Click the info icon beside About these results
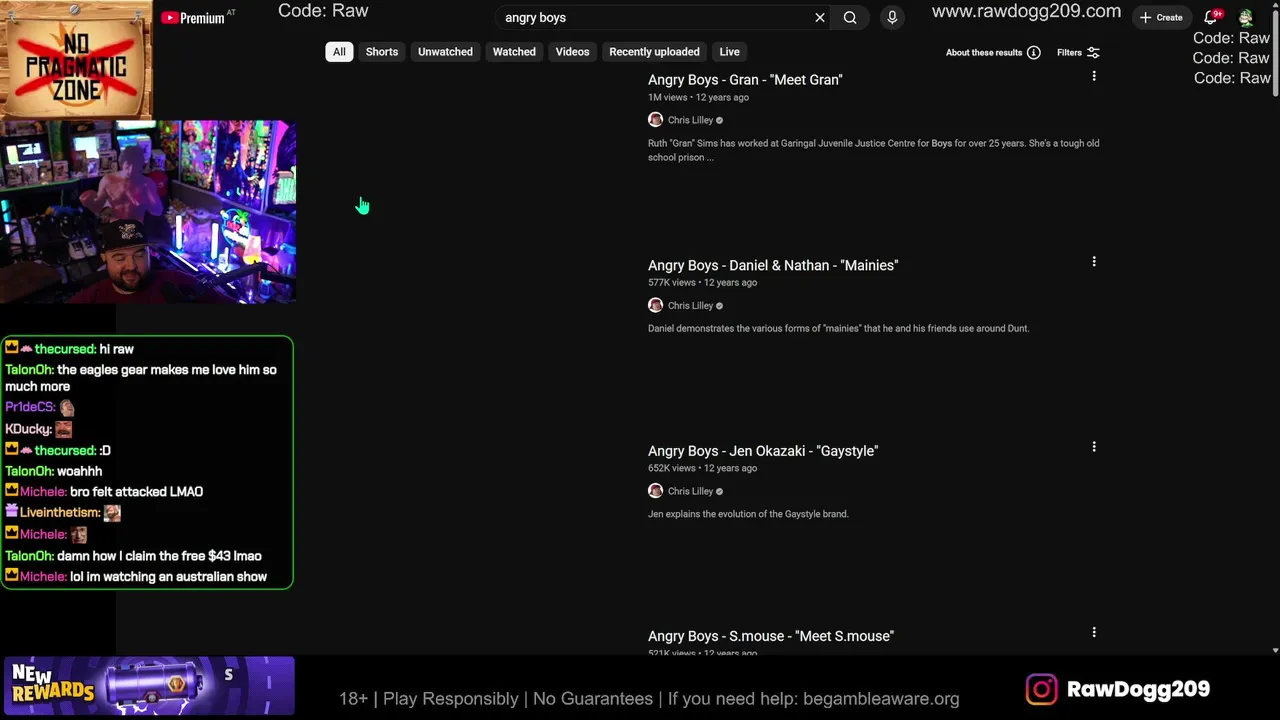The width and height of the screenshot is (1280, 720). pyautogui.click(x=1034, y=52)
